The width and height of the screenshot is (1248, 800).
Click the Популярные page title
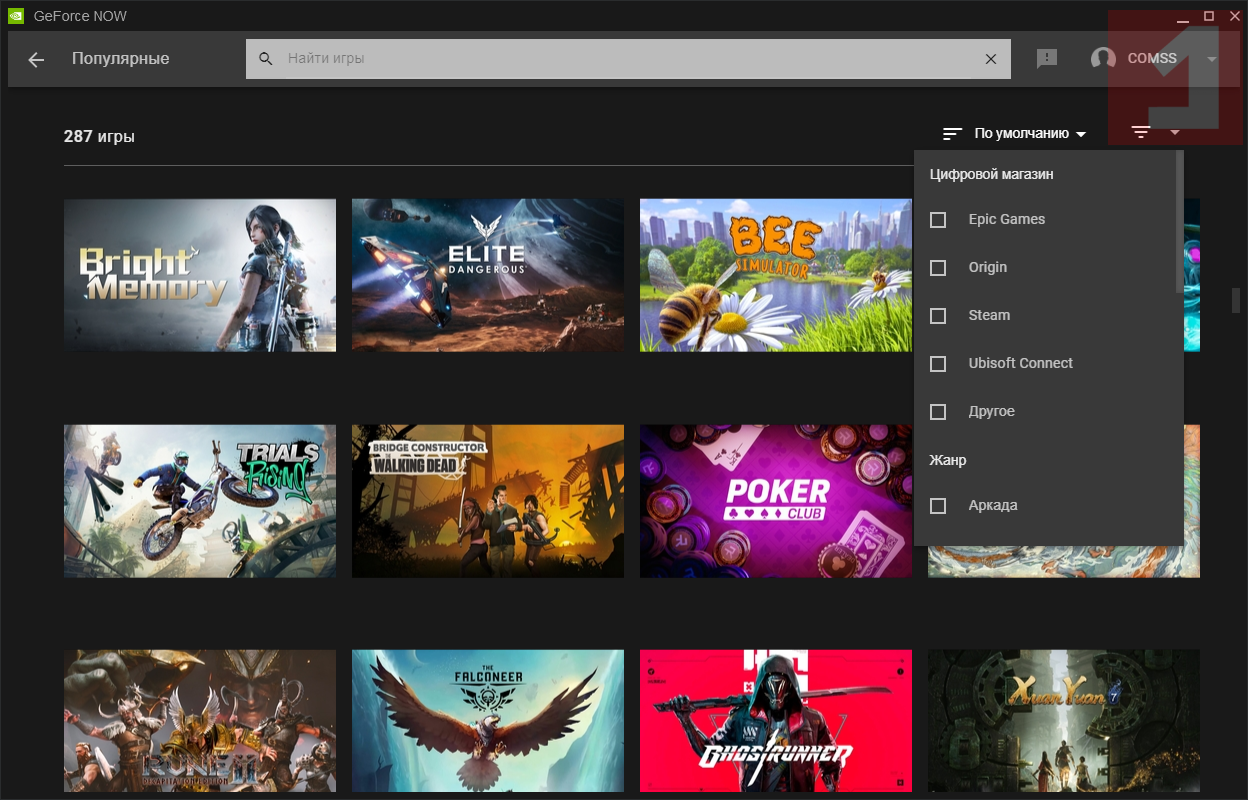click(x=121, y=59)
